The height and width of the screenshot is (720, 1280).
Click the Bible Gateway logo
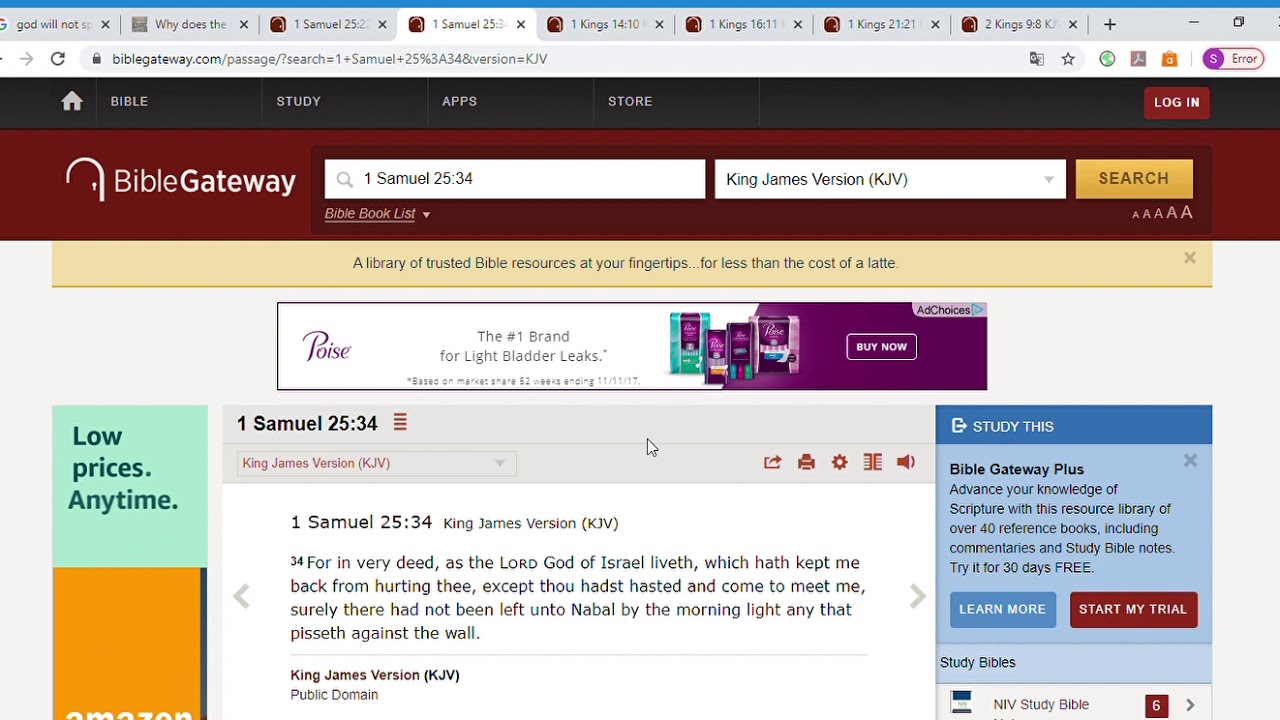click(x=181, y=181)
